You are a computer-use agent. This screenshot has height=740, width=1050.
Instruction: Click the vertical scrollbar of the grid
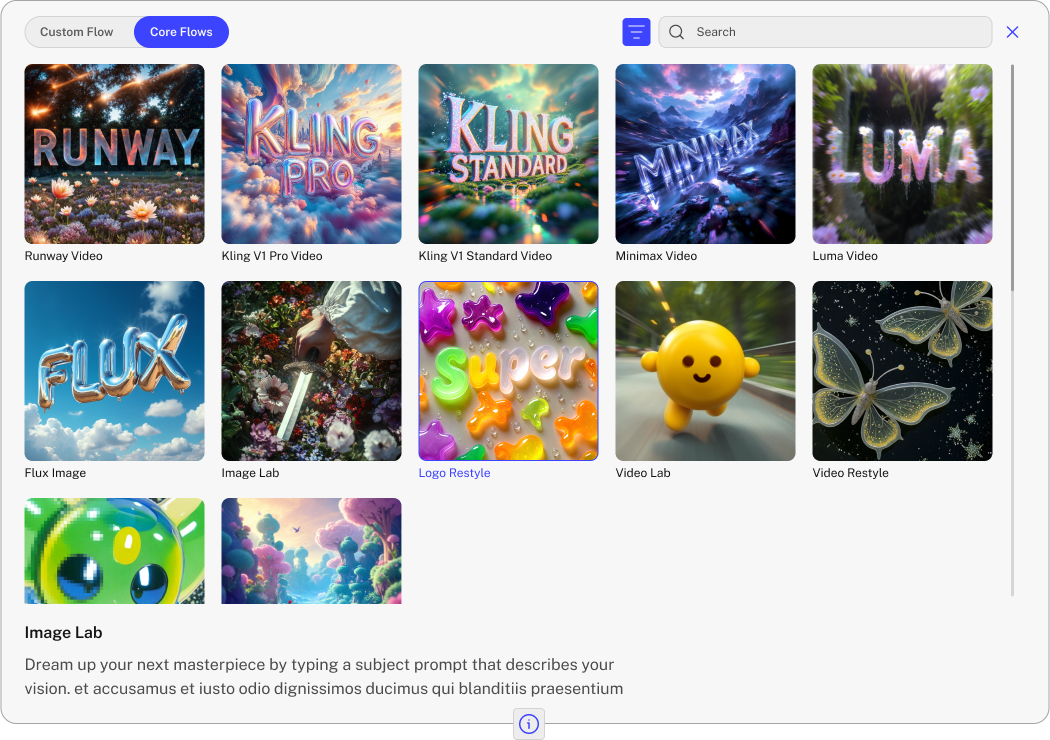pyautogui.click(x=1012, y=177)
